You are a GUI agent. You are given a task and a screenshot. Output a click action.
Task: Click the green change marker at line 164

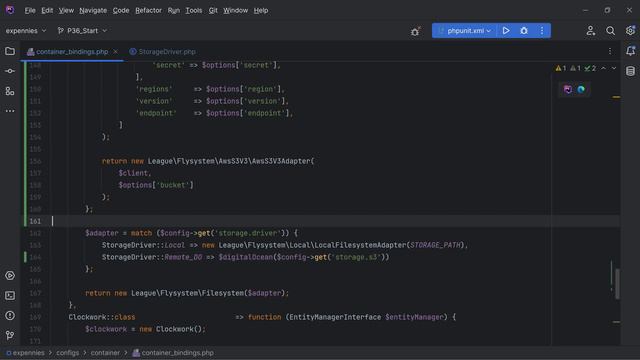tap(25, 257)
